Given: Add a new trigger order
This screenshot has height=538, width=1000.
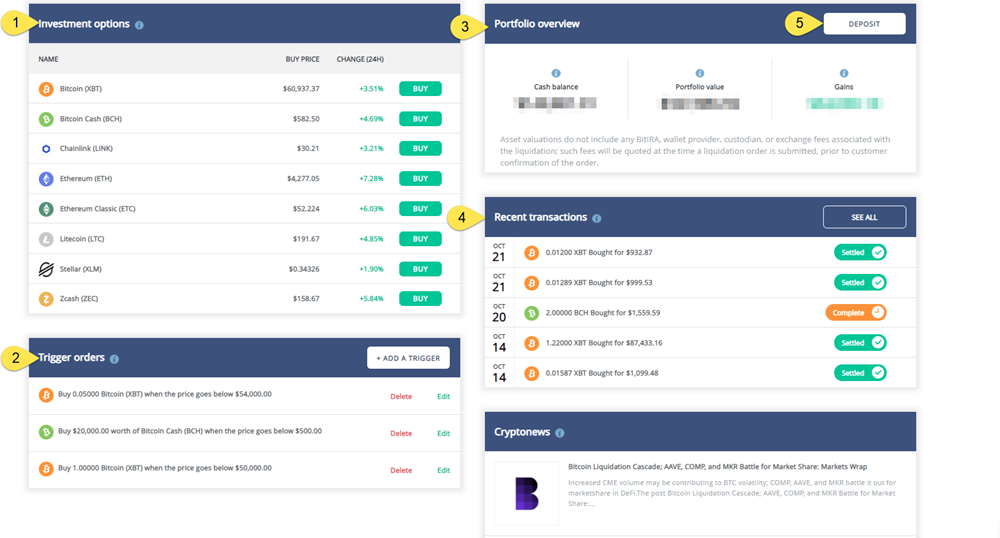Looking at the screenshot, I should (x=408, y=358).
